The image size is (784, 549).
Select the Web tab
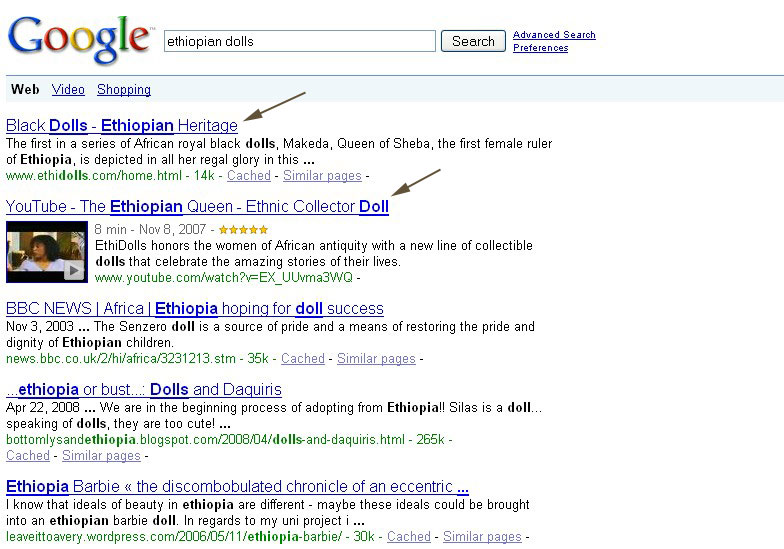pos(25,90)
